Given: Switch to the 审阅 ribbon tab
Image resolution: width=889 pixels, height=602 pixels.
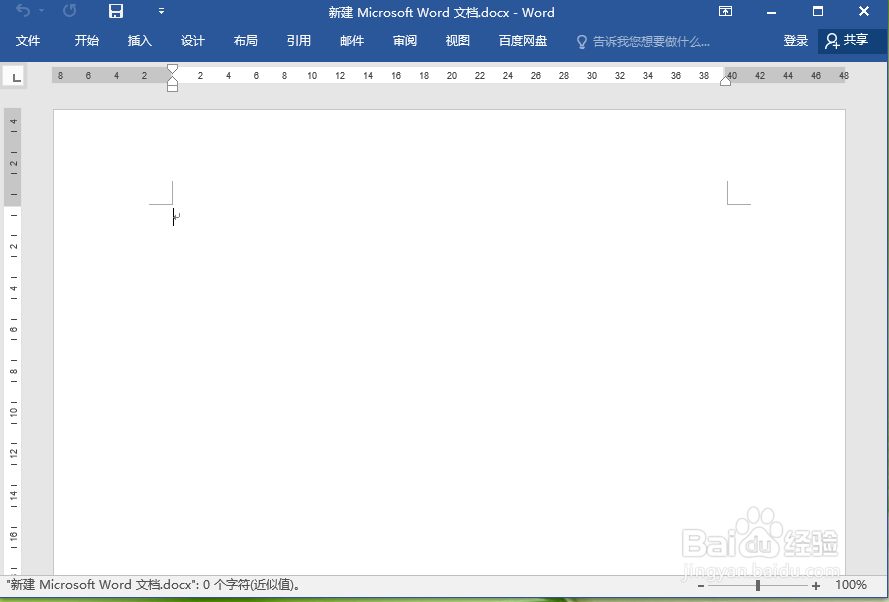Looking at the screenshot, I should click(404, 41).
